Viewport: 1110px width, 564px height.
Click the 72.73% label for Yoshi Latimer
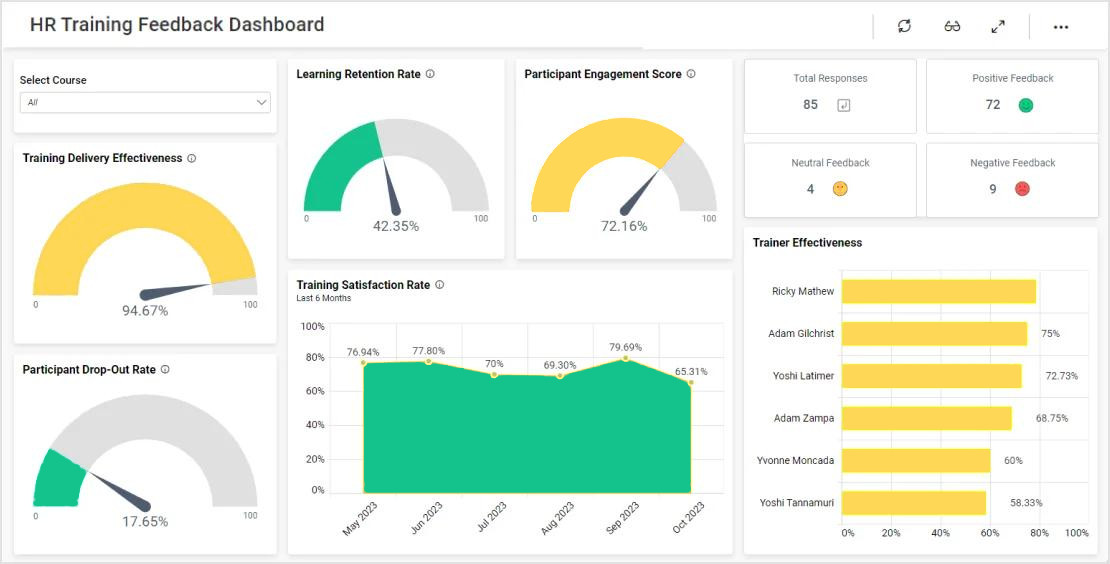point(1062,376)
